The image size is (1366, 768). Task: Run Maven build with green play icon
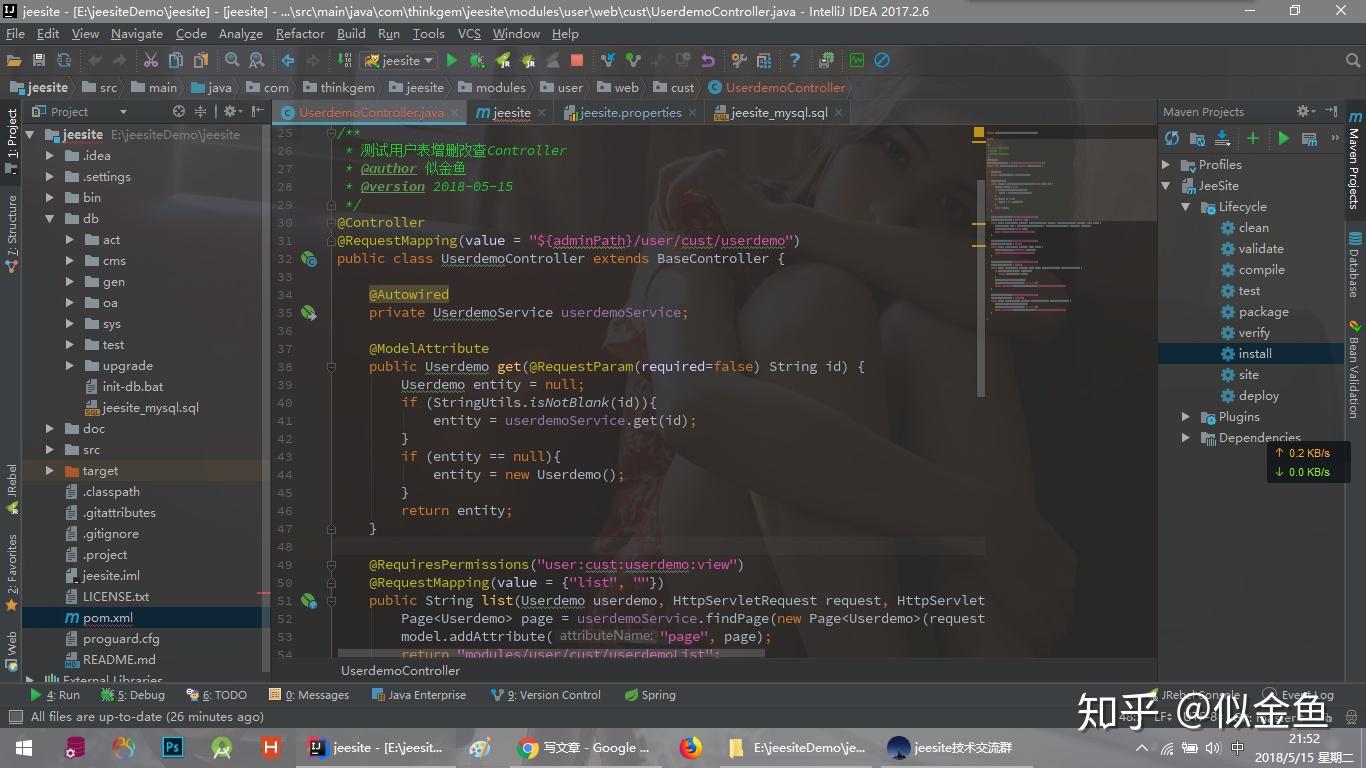click(1284, 139)
